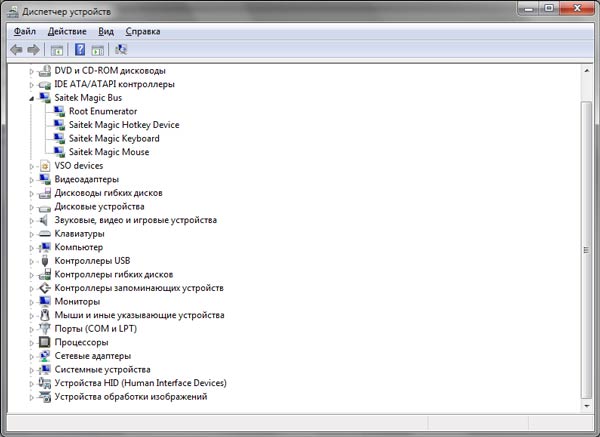
Task: Expand the Мониторы node
Action: tap(31, 302)
